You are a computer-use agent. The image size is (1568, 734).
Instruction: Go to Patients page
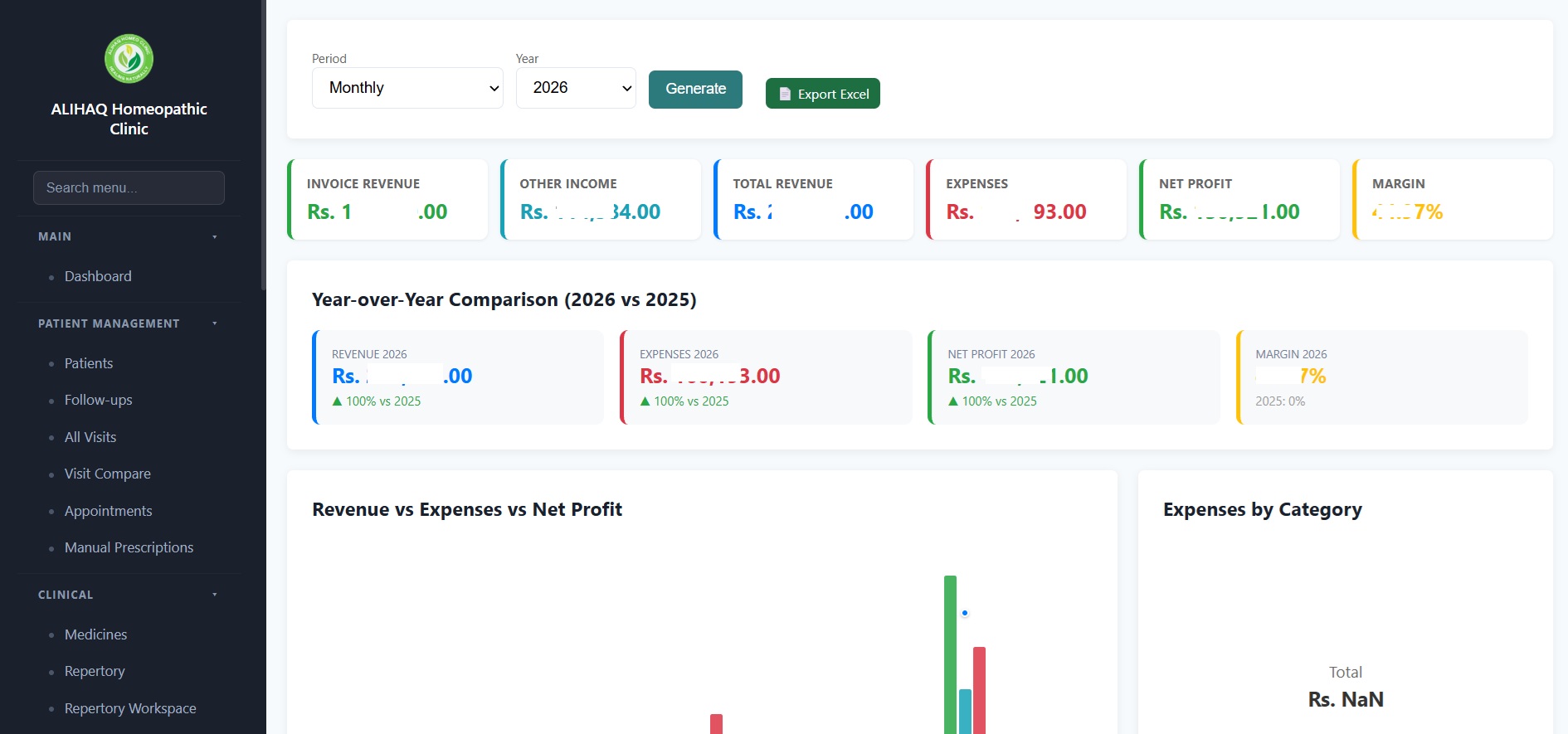[89, 363]
